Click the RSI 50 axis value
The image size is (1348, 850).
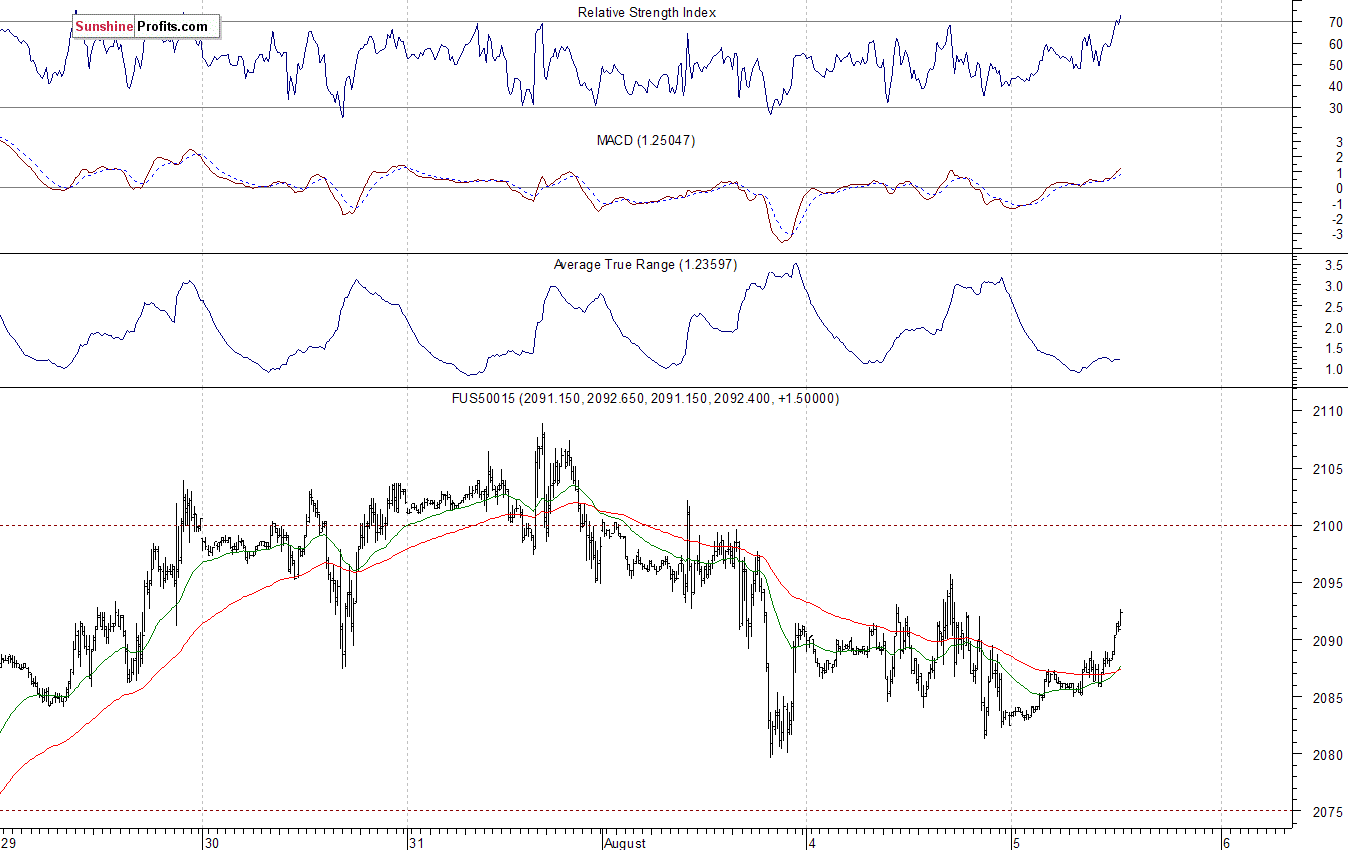[1334, 65]
